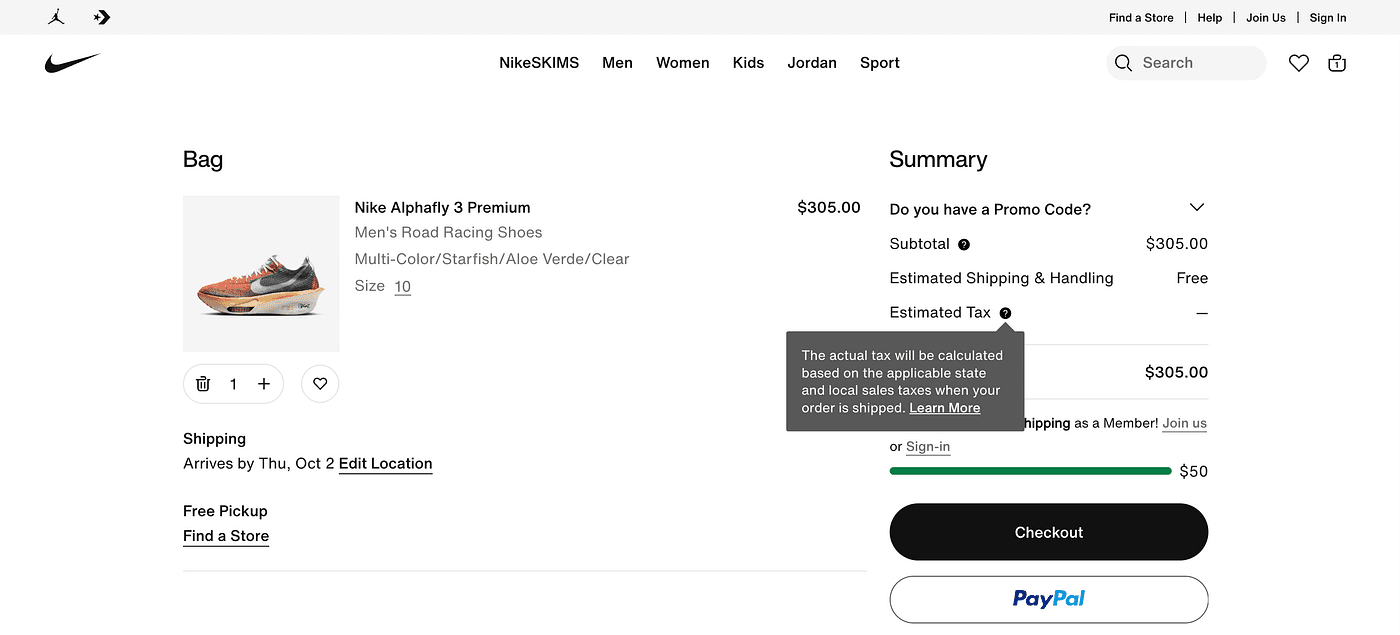Click the Join us member link
The height and width of the screenshot is (635, 1400).
(1185, 423)
